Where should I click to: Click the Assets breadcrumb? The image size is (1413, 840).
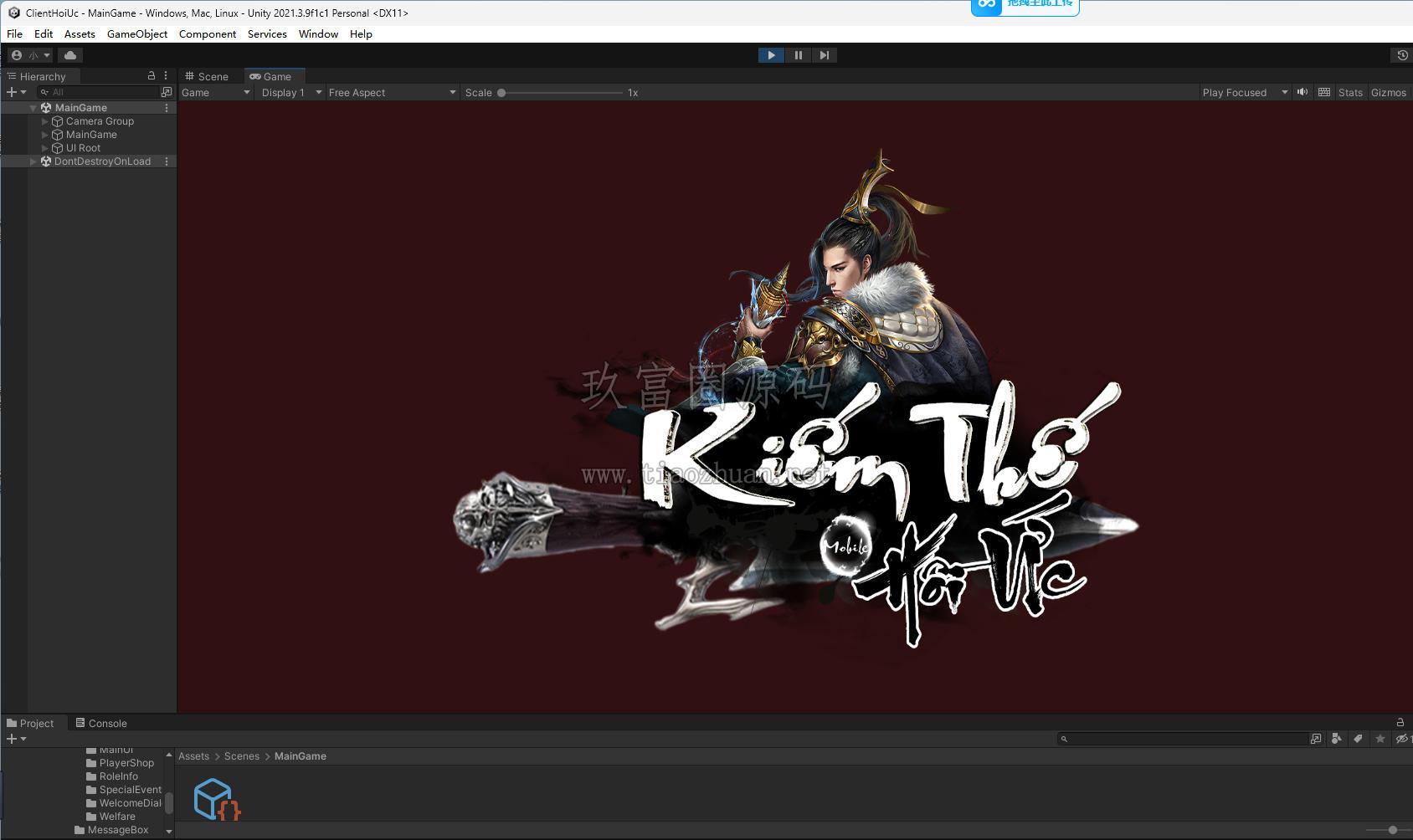click(x=193, y=756)
